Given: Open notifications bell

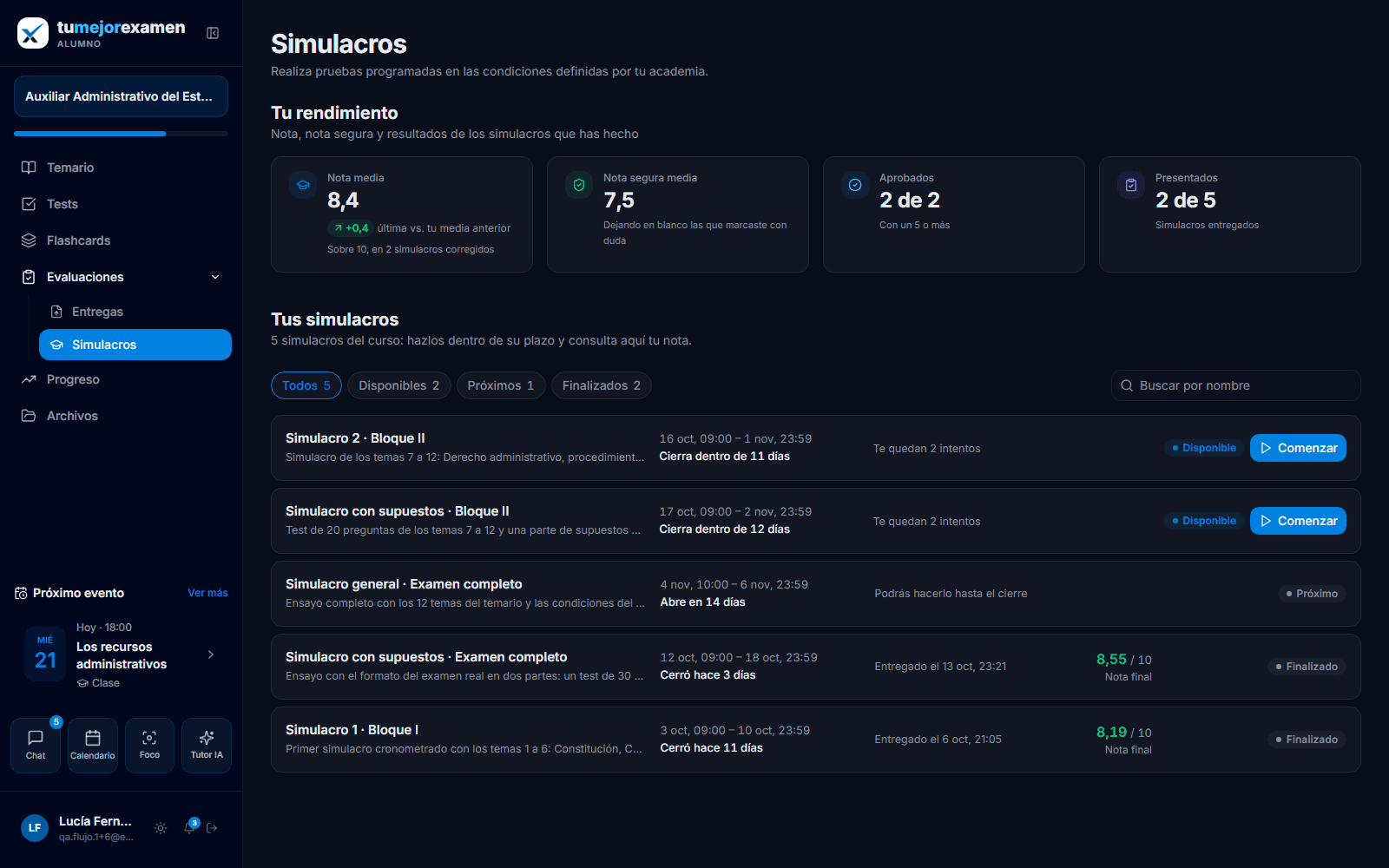Looking at the screenshot, I should pos(189,828).
